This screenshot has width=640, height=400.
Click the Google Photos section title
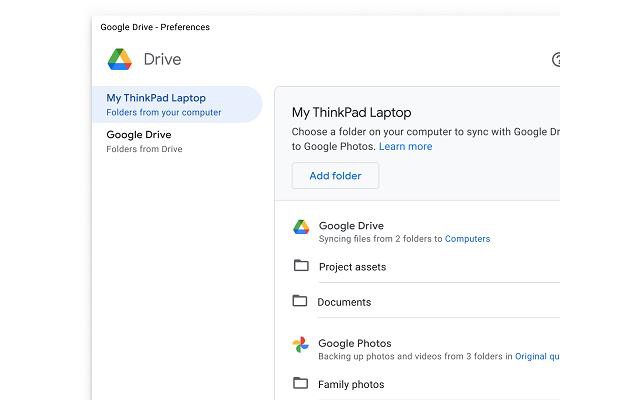pyautogui.click(x=355, y=343)
